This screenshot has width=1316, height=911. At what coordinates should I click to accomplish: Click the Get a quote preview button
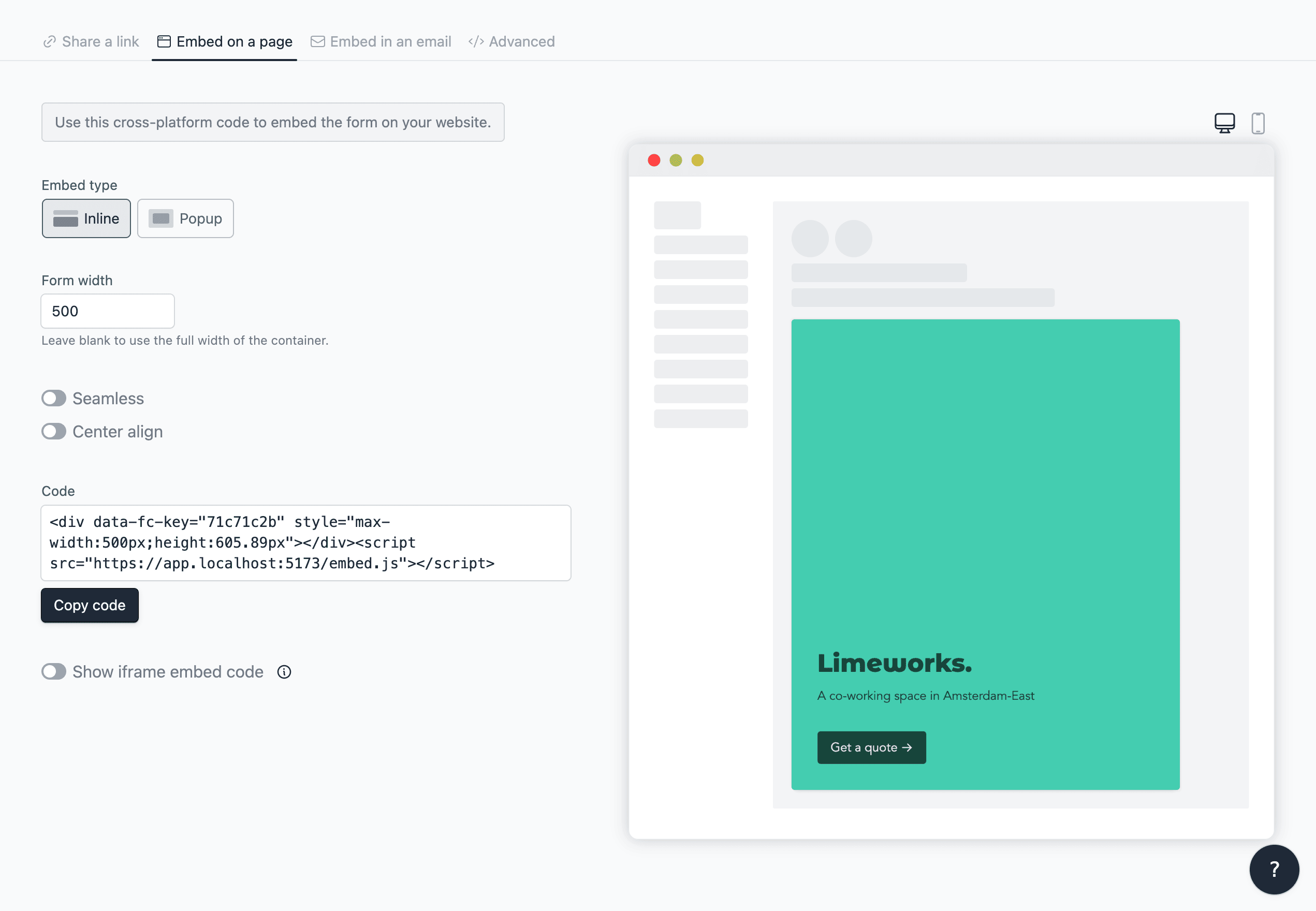[870, 747]
